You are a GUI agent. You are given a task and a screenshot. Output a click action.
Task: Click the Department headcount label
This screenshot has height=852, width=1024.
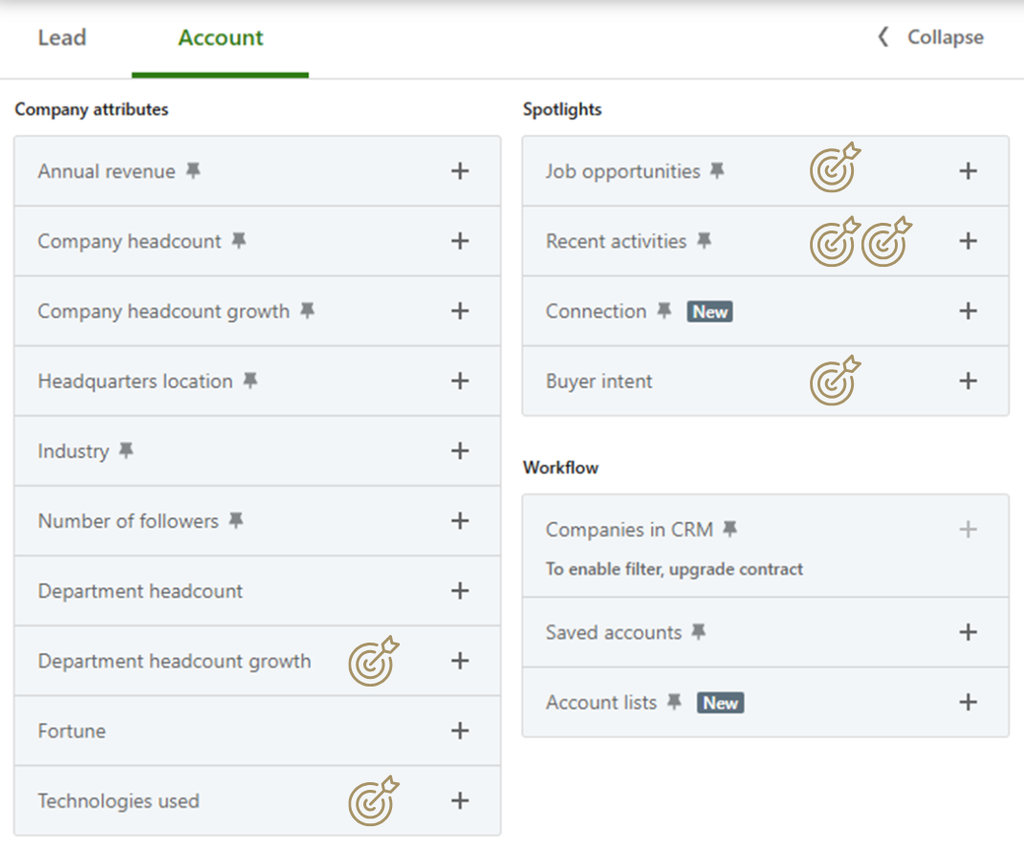[x=140, y=592]
